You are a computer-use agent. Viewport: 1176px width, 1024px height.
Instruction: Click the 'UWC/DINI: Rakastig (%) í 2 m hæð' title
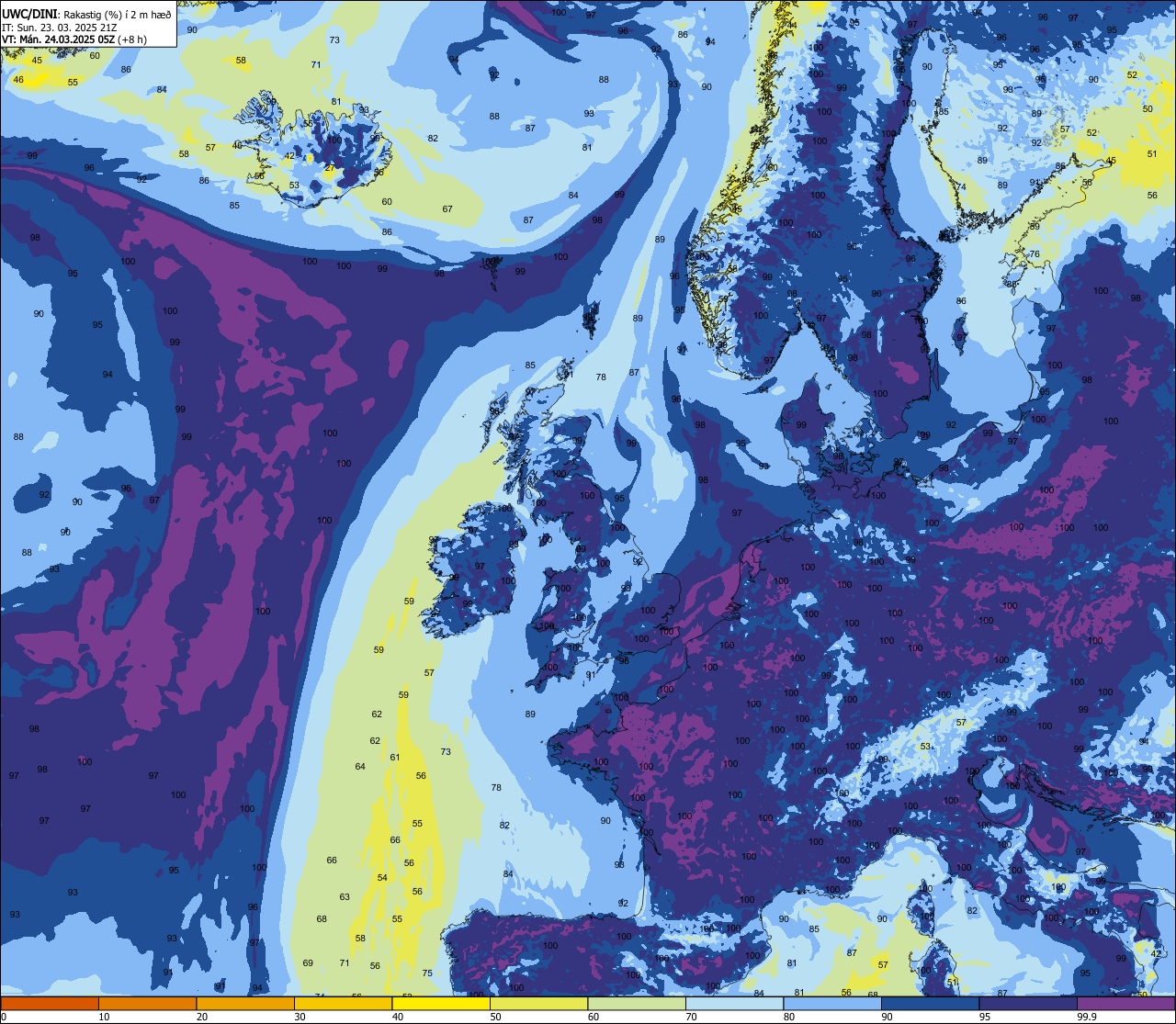pos(86,15)
